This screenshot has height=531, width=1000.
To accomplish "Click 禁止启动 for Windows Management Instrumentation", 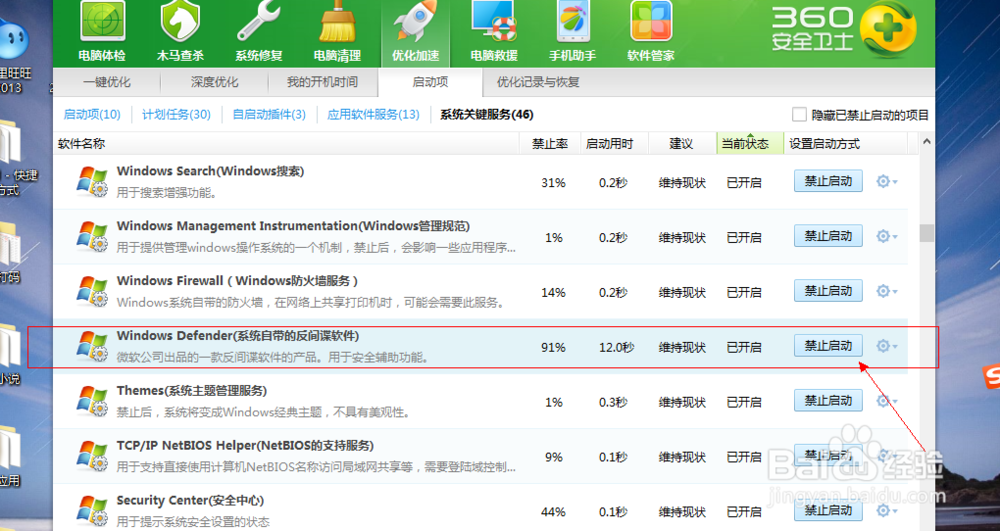I will coord(828,236).
